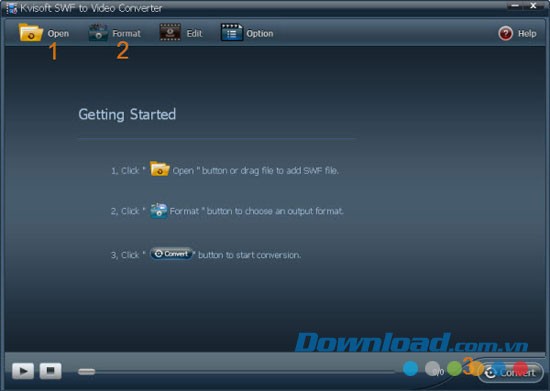Click the folder icon in instruction step 1
This screenshot has height=391, width=550.
pos(160,169)
